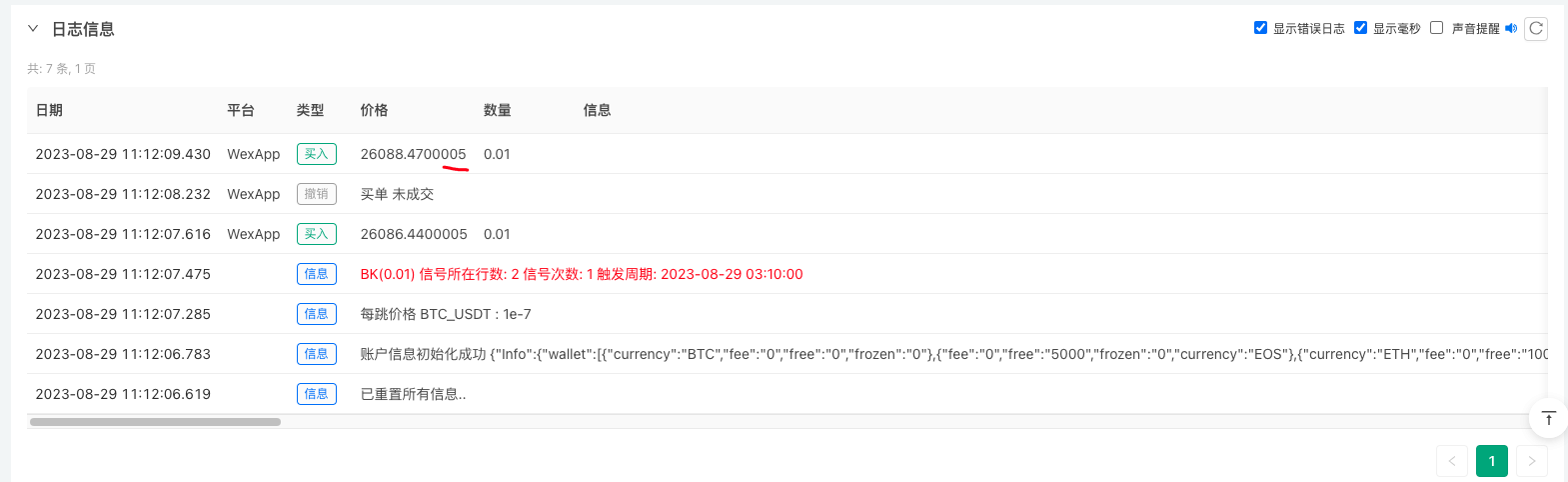Click the 类型 column header
The image size is (1568, 482).
310,110
